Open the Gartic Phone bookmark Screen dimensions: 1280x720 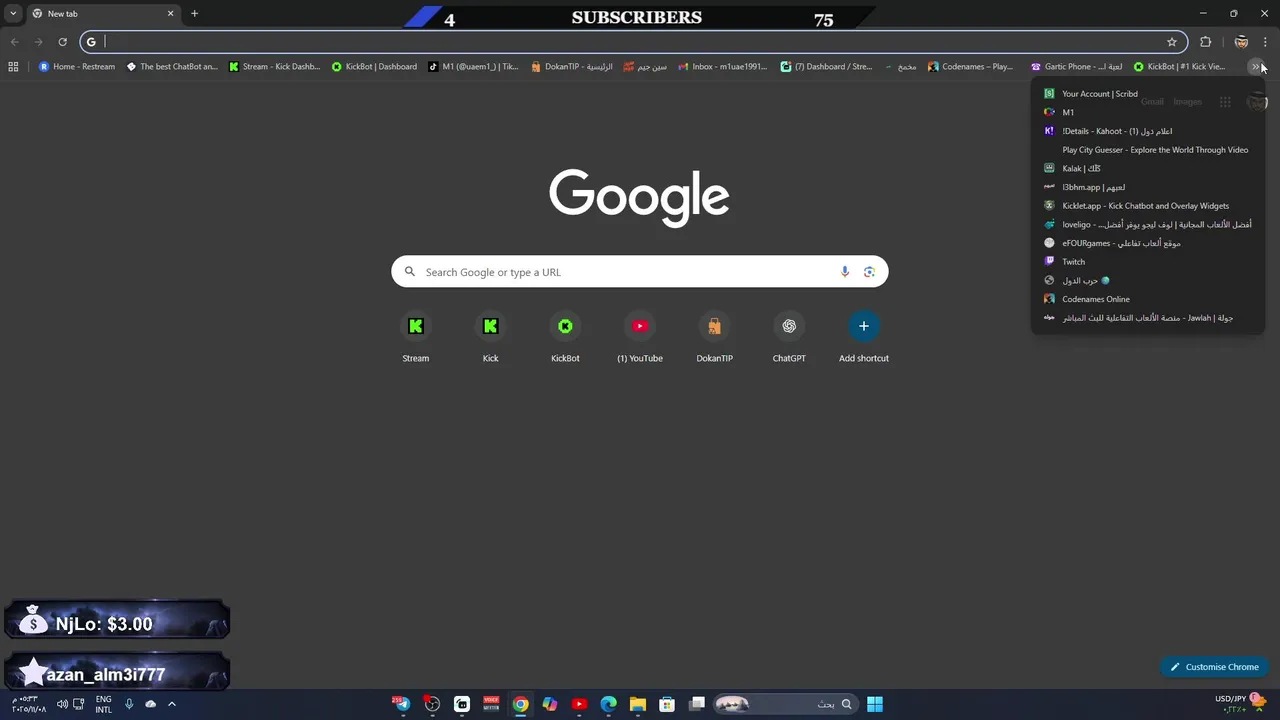[1077, 67]
